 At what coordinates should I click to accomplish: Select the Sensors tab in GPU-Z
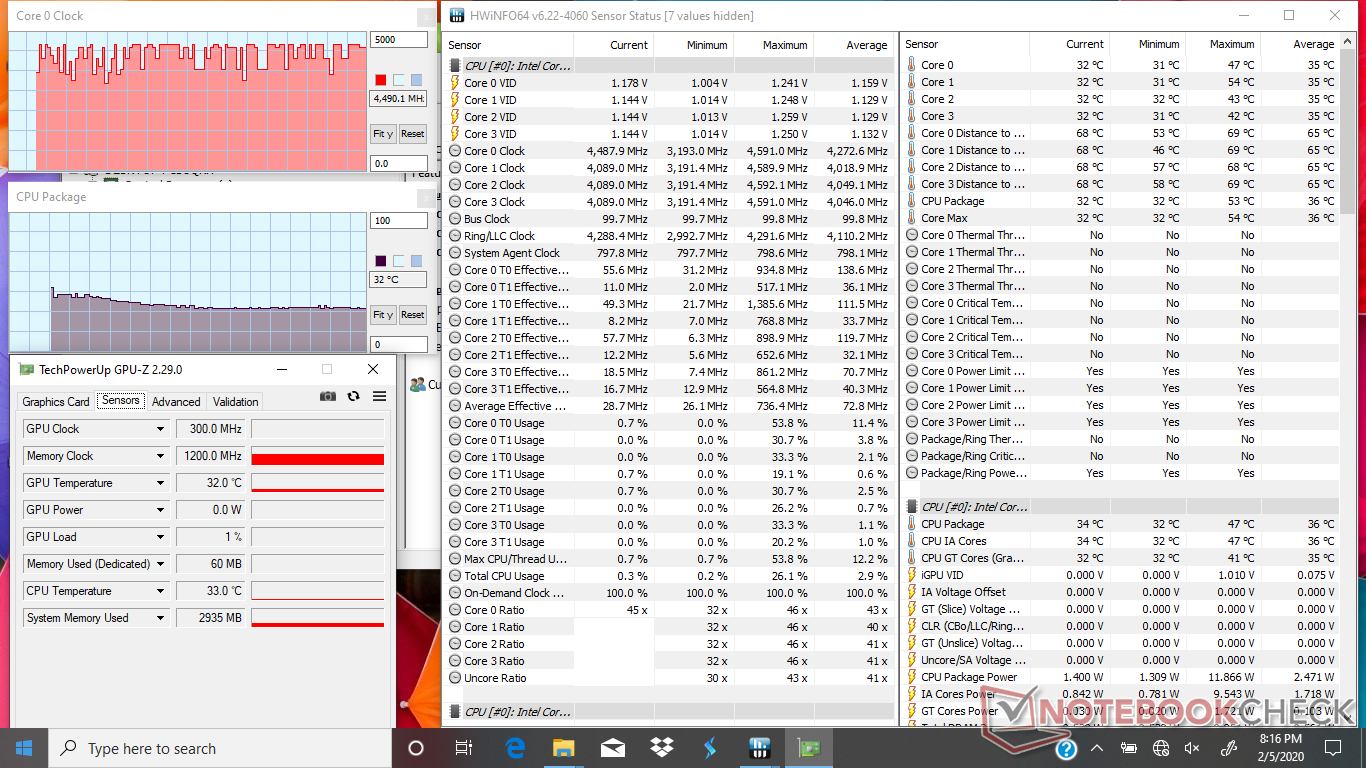click(121, 401)
